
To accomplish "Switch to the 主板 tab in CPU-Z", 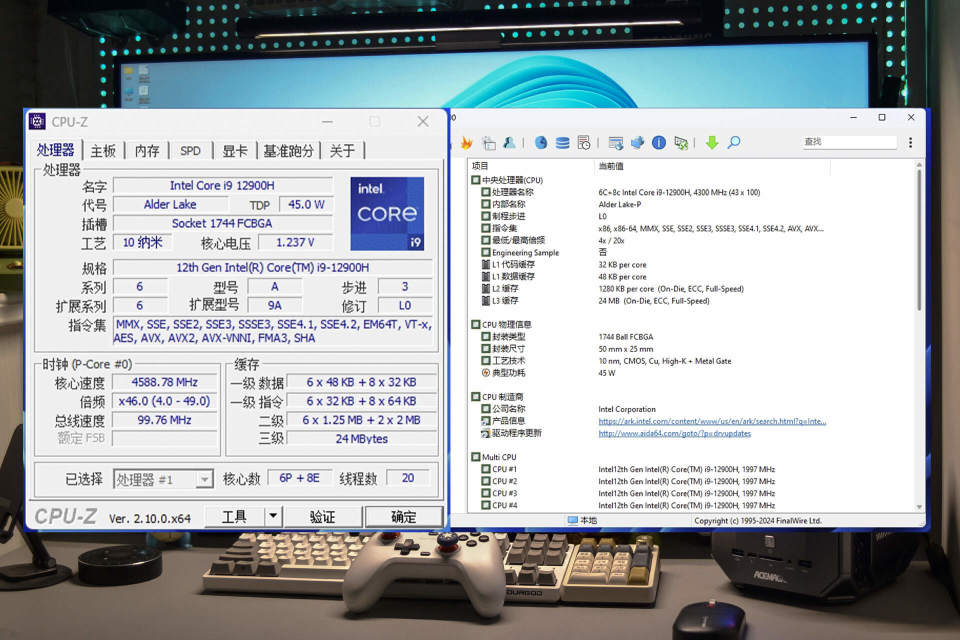I will click(103, 151).
